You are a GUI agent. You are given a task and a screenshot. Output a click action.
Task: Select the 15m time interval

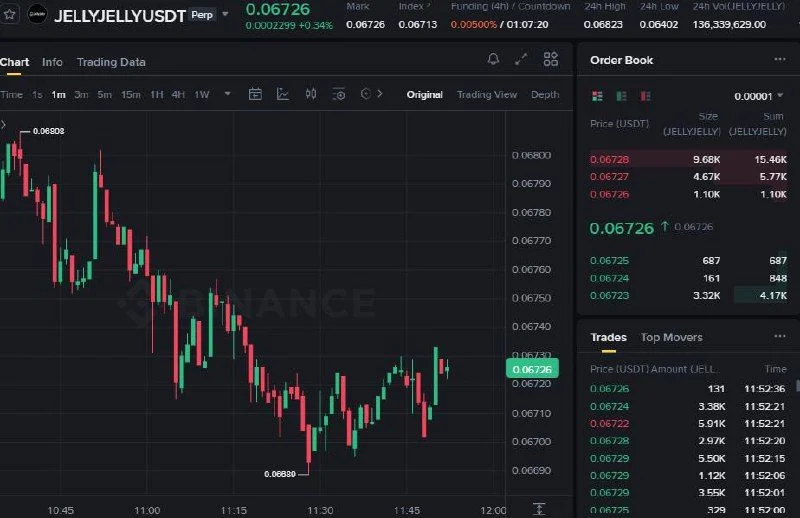click(x=131, y=95)
